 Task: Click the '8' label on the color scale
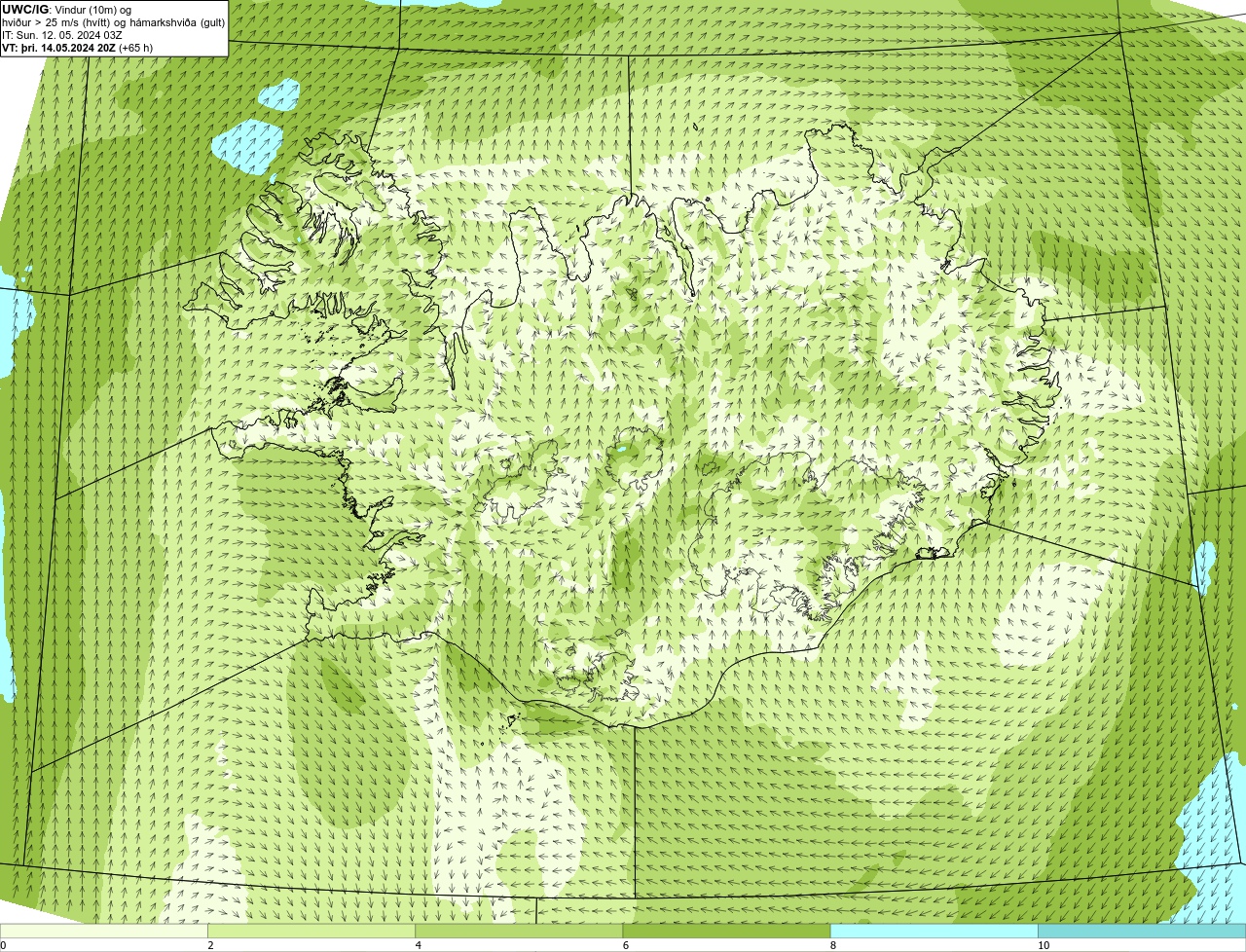point(832,945)
